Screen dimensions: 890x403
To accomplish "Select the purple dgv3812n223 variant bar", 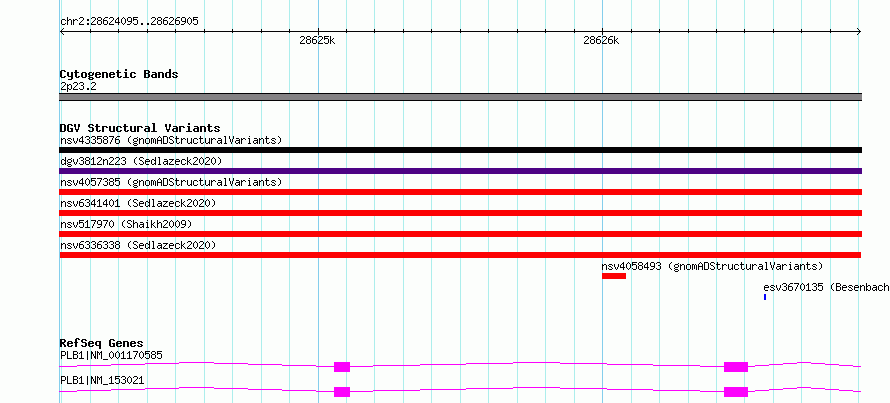I will coord(460,171).
